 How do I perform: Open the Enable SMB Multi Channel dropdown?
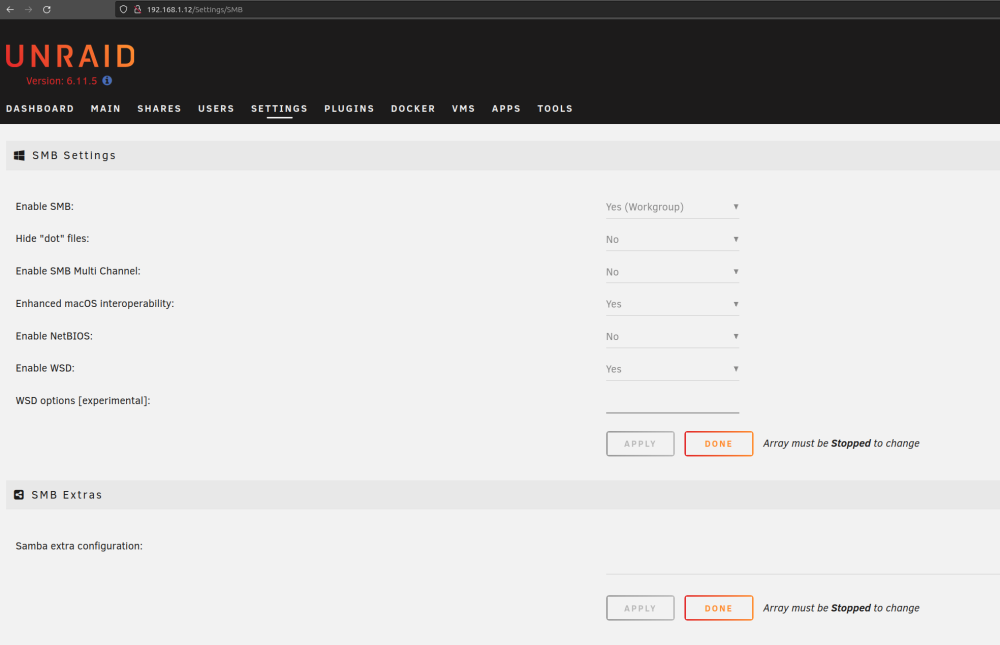(x=672, y=272)
